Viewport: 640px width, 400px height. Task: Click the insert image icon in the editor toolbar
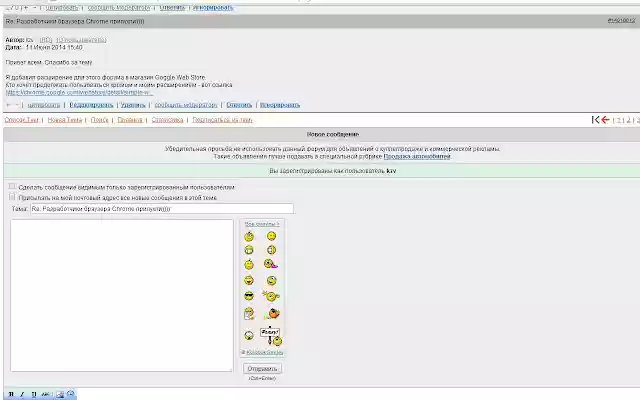[x=60, y=394]
